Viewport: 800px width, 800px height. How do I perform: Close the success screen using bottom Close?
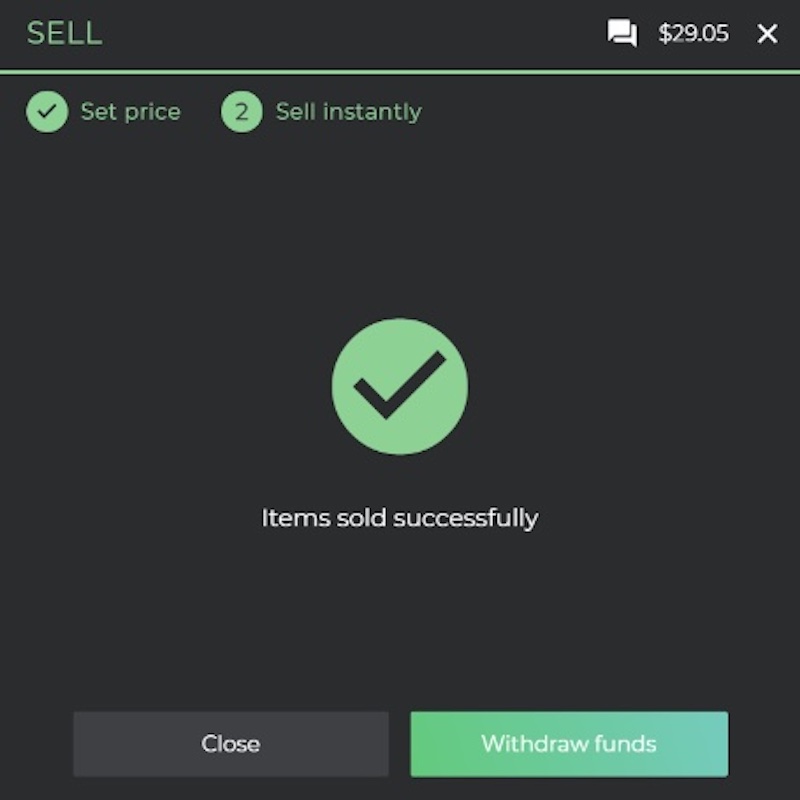[x=231, y=744]
